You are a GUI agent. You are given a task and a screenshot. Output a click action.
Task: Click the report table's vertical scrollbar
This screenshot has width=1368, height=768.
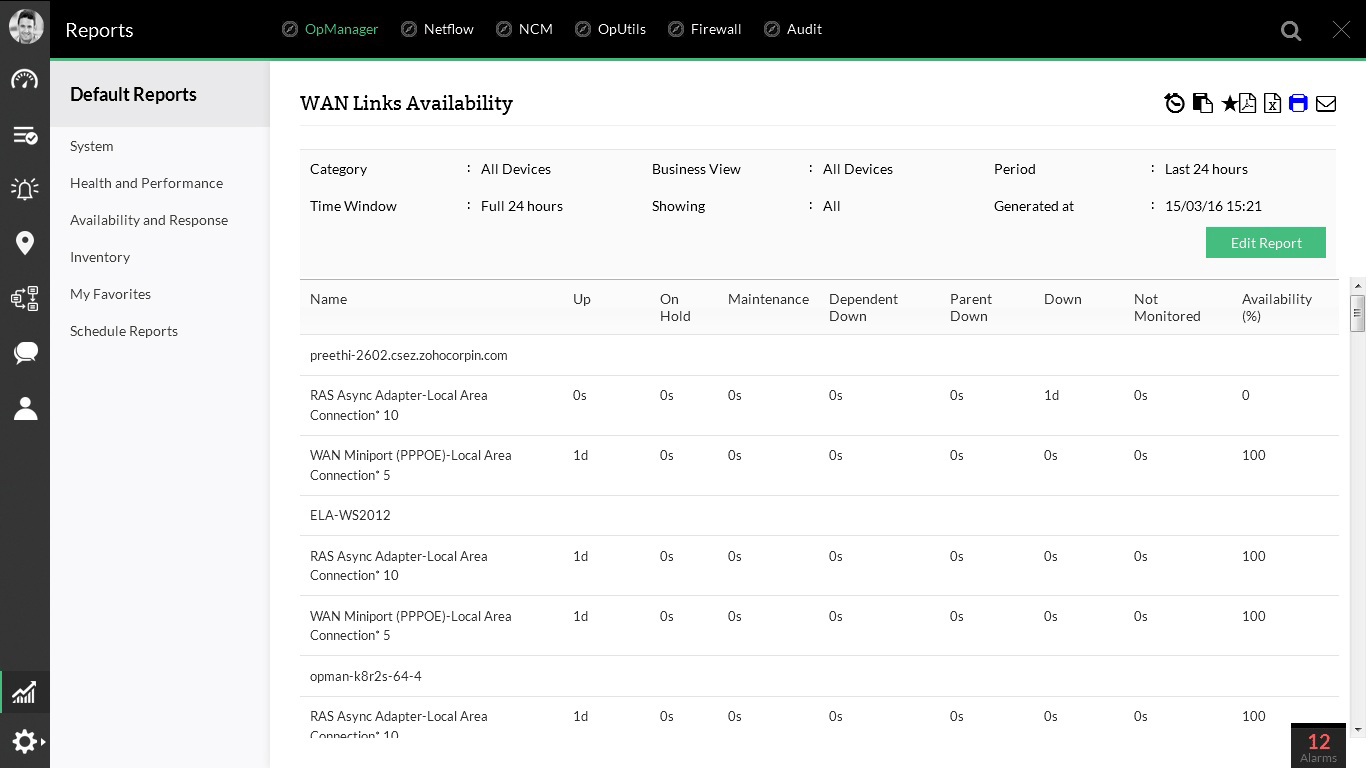point(1357,313)
